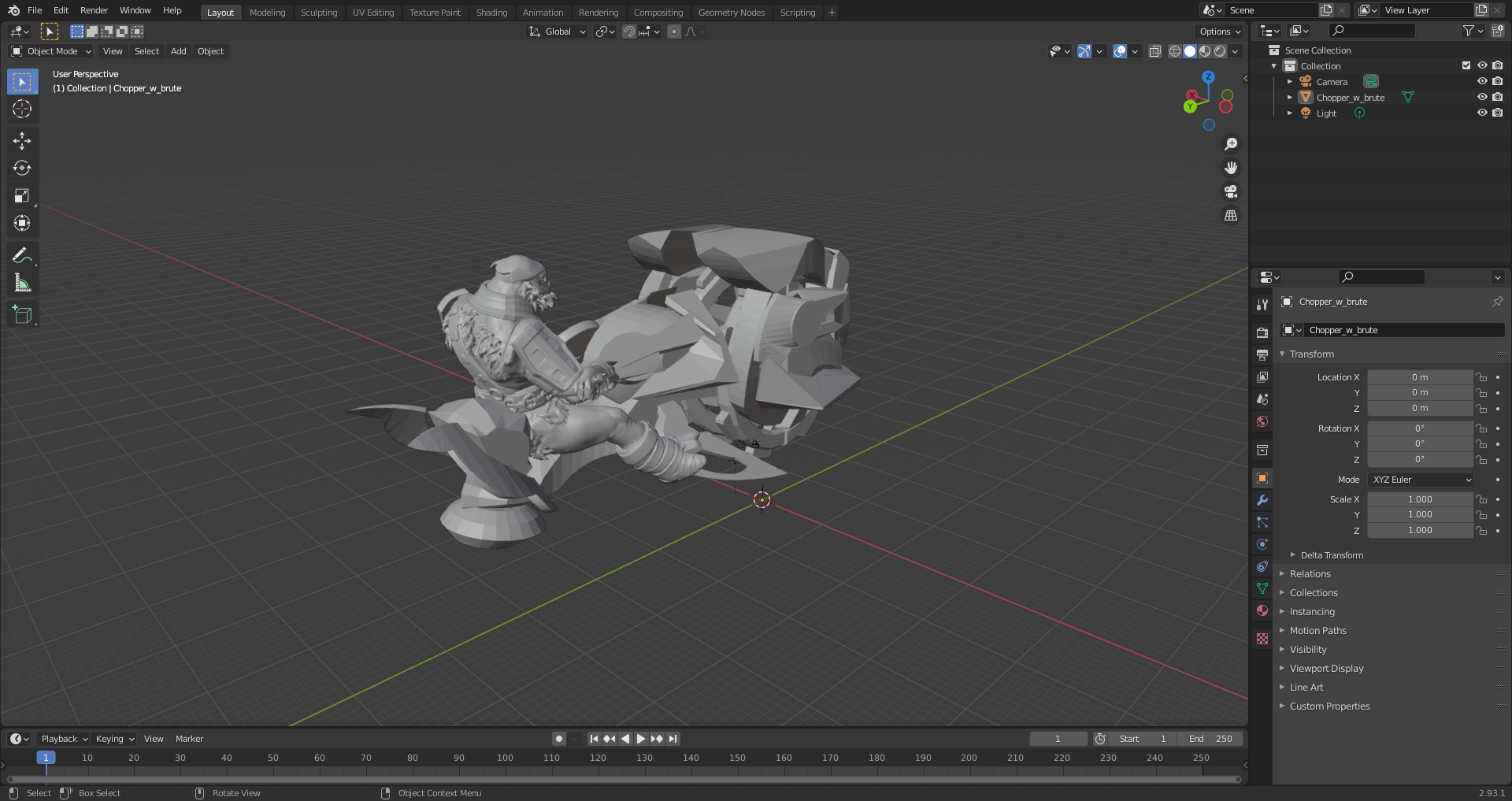The height and width of the screenshot is (801, 1512).
Task: Open the Global transform orientation dropdown
Action: (x=557, y=32)
